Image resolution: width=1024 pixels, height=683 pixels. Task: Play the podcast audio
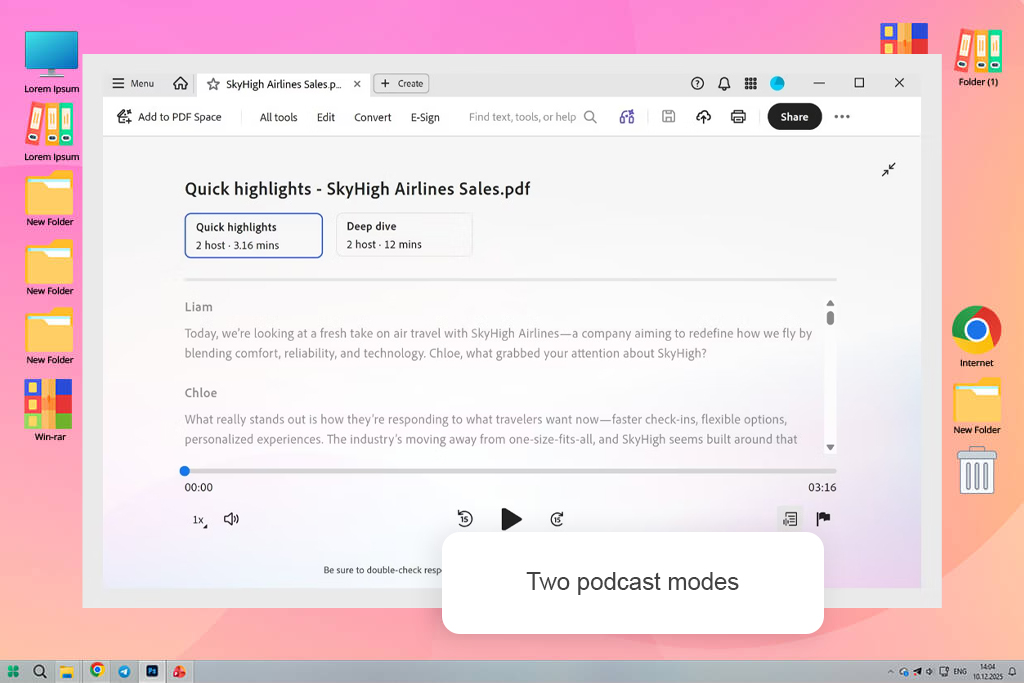coord(511,519)
